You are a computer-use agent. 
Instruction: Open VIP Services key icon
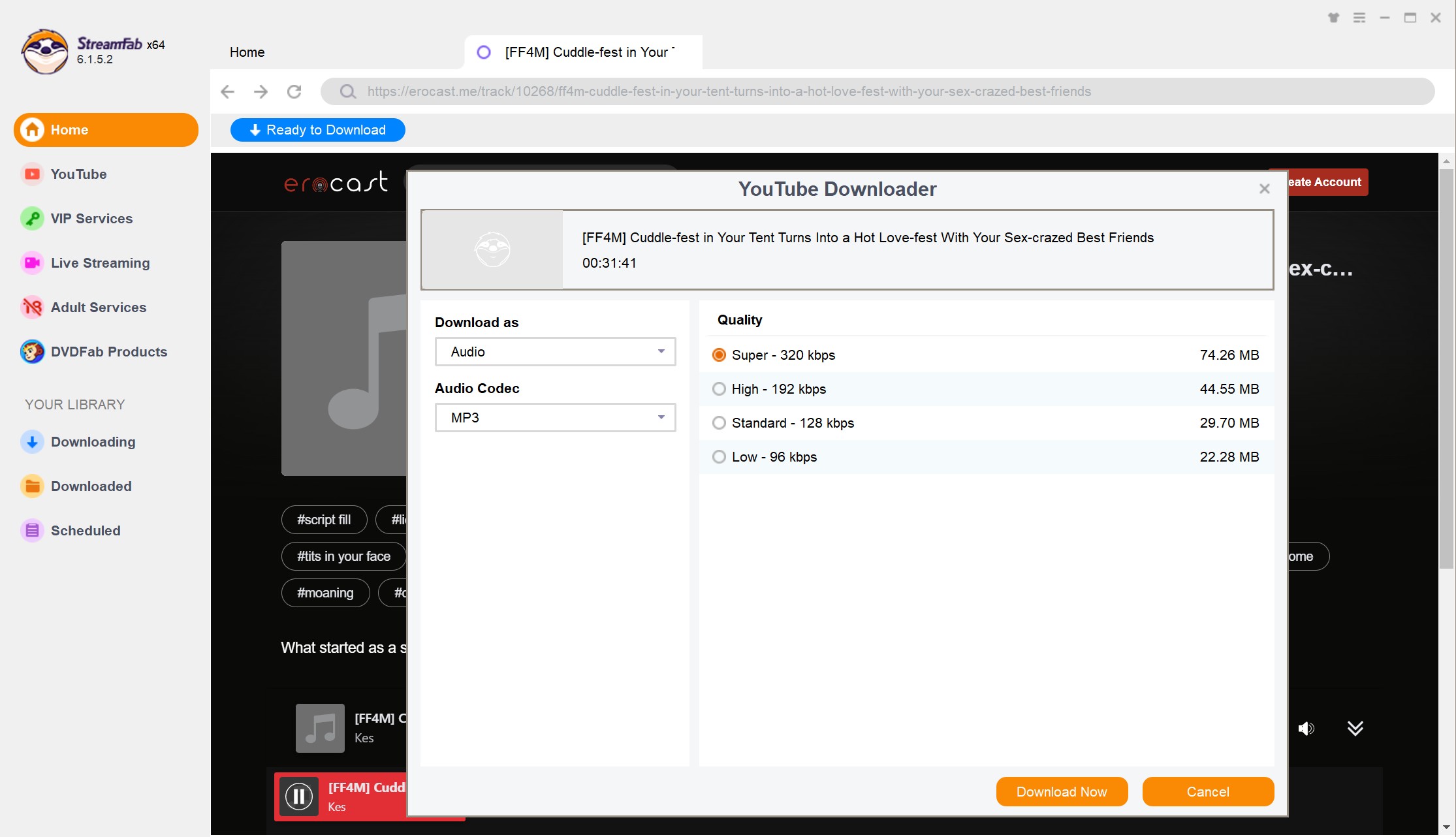(x=32, y=219)
